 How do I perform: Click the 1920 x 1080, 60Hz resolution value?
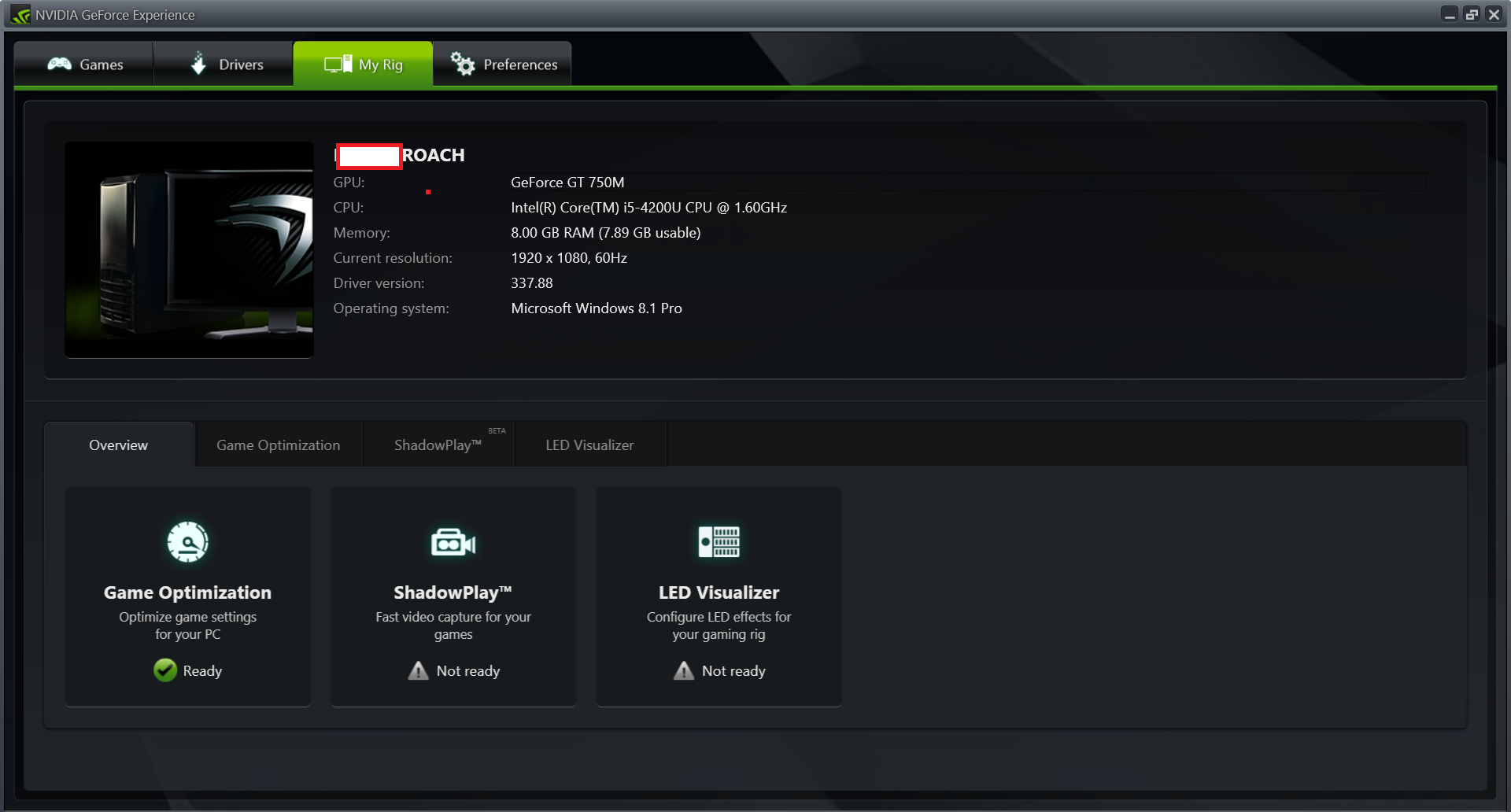(569, 258)
